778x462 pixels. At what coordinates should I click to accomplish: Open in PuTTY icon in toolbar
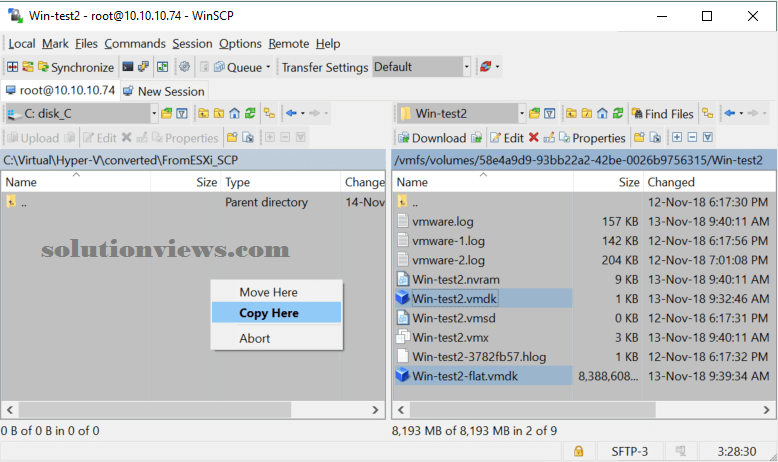(143, 66)
